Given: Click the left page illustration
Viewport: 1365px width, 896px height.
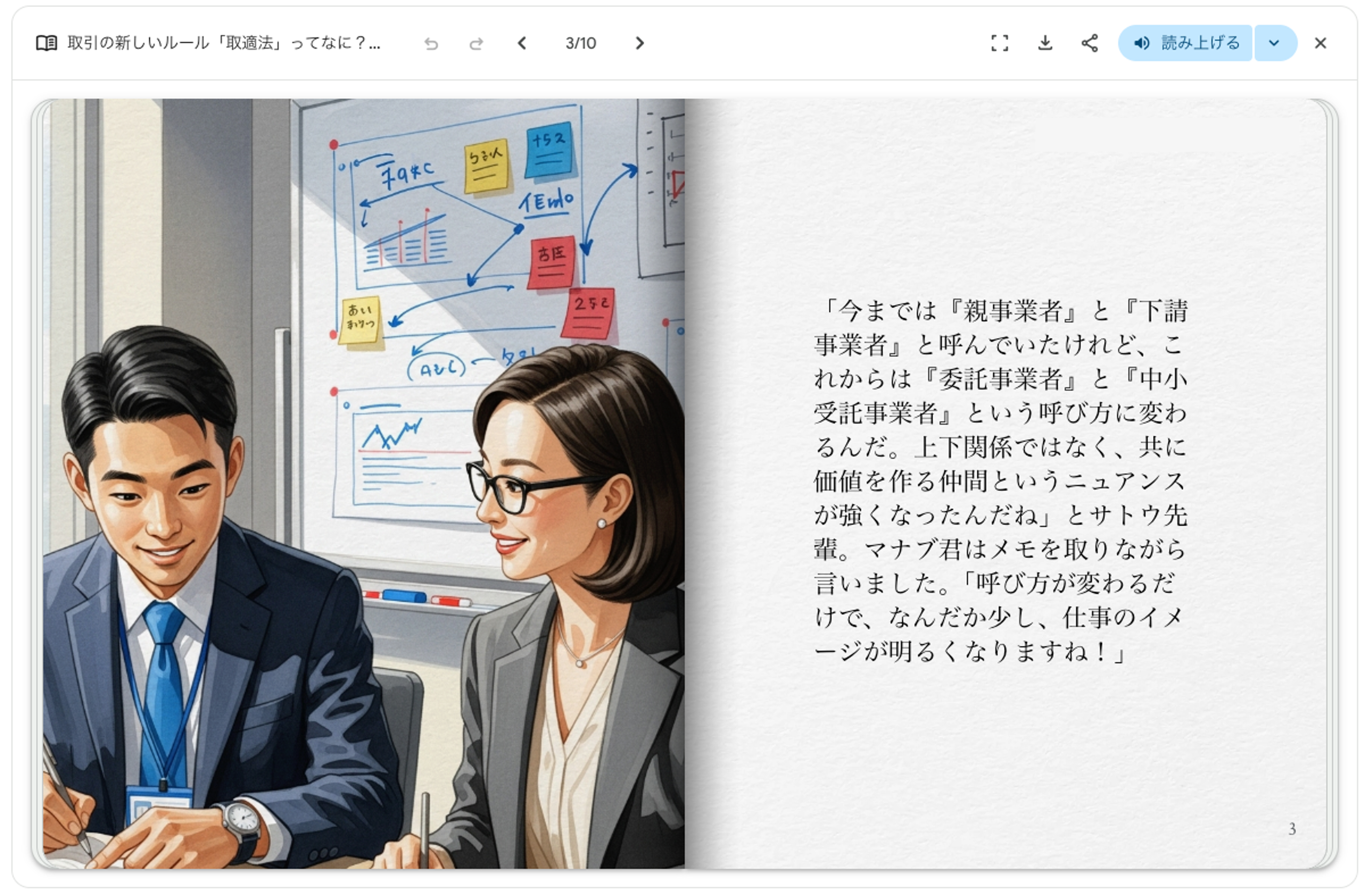Looking at the screenshot, I should pyautogui.click(x=364, y=483).
